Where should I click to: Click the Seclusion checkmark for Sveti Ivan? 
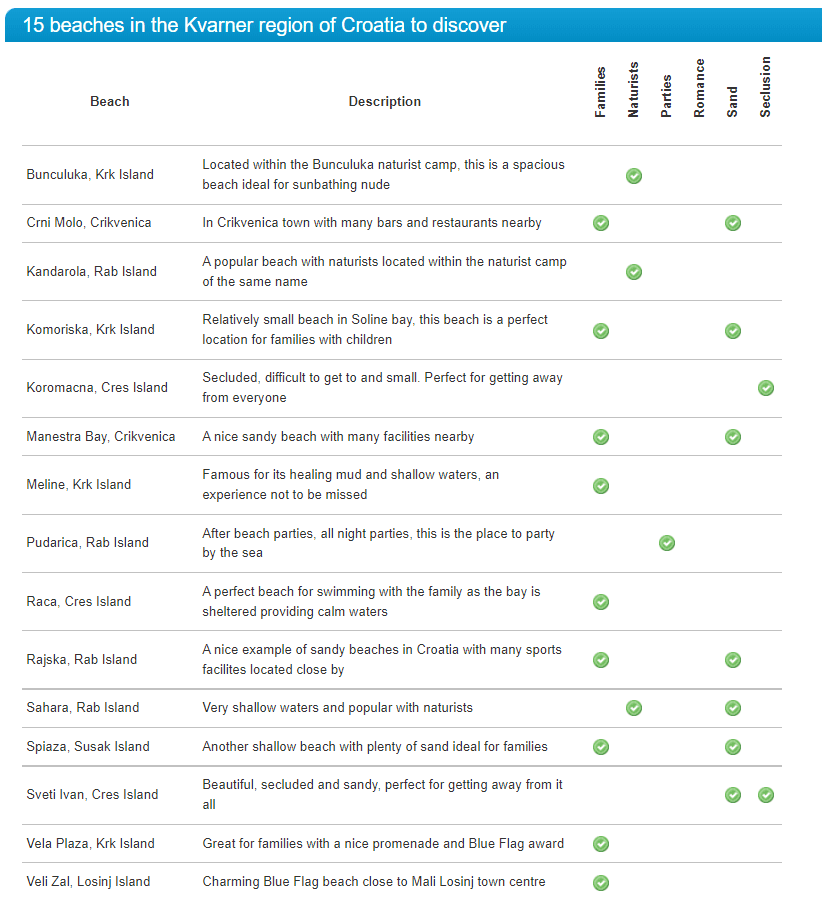click(x=765, y=795)
